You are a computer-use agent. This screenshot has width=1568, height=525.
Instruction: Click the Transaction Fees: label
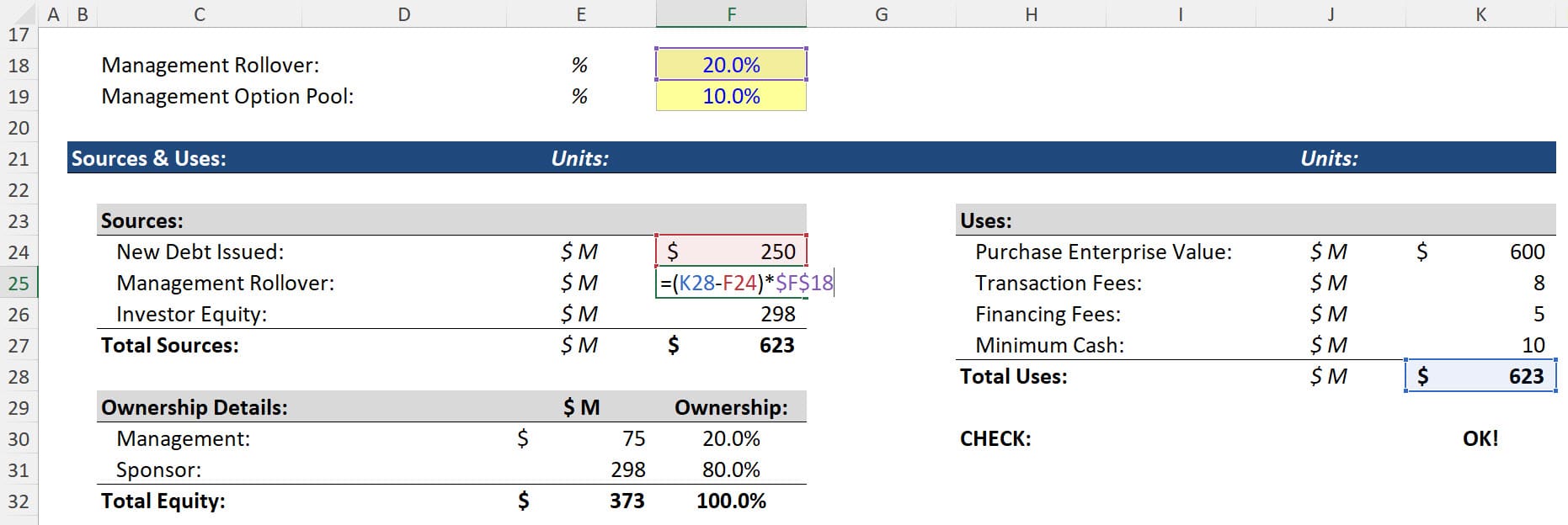click(x=1059, y=283)
